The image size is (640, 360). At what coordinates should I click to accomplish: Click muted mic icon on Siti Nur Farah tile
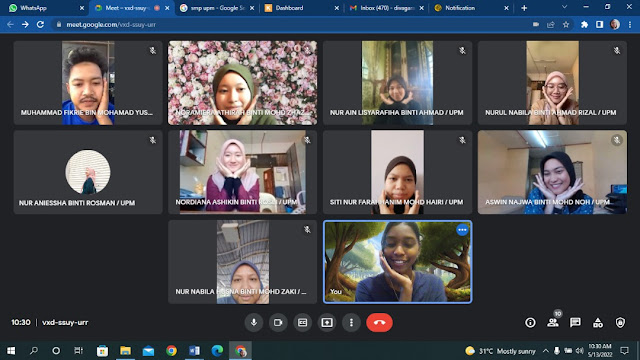(x=462, y=140)
